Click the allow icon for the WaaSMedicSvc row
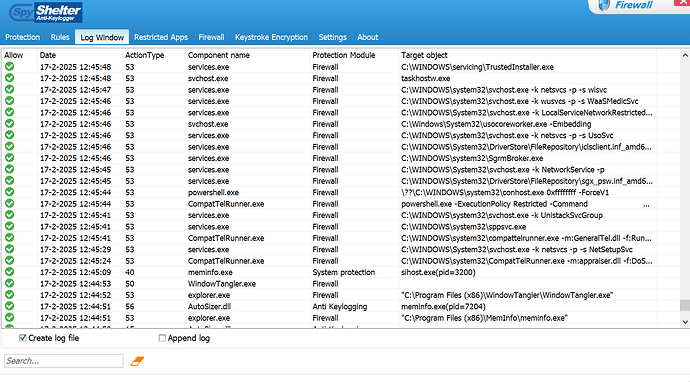Image resolution: width=690 pixels, height=382 pixels. click(x=9, y=101)
